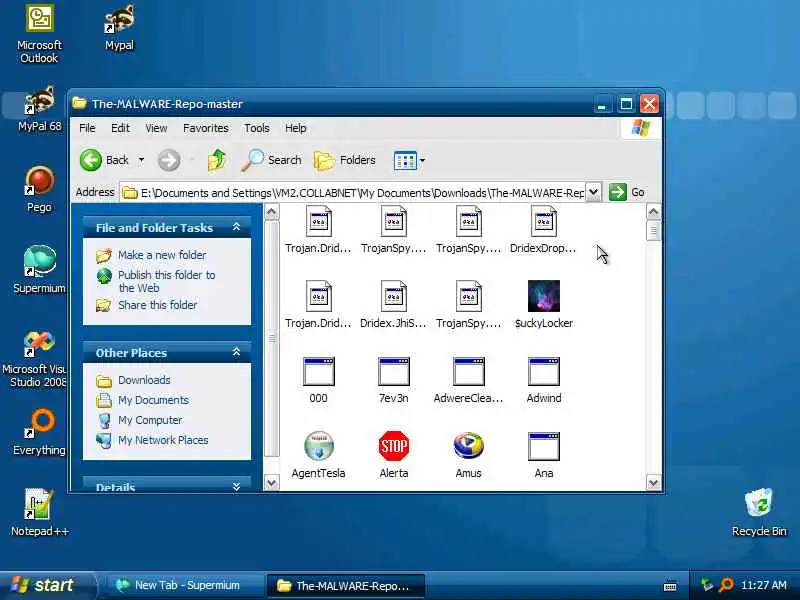Screen dimensions: 800x600
Task: Click the Start button
Action: pos(47,585)
